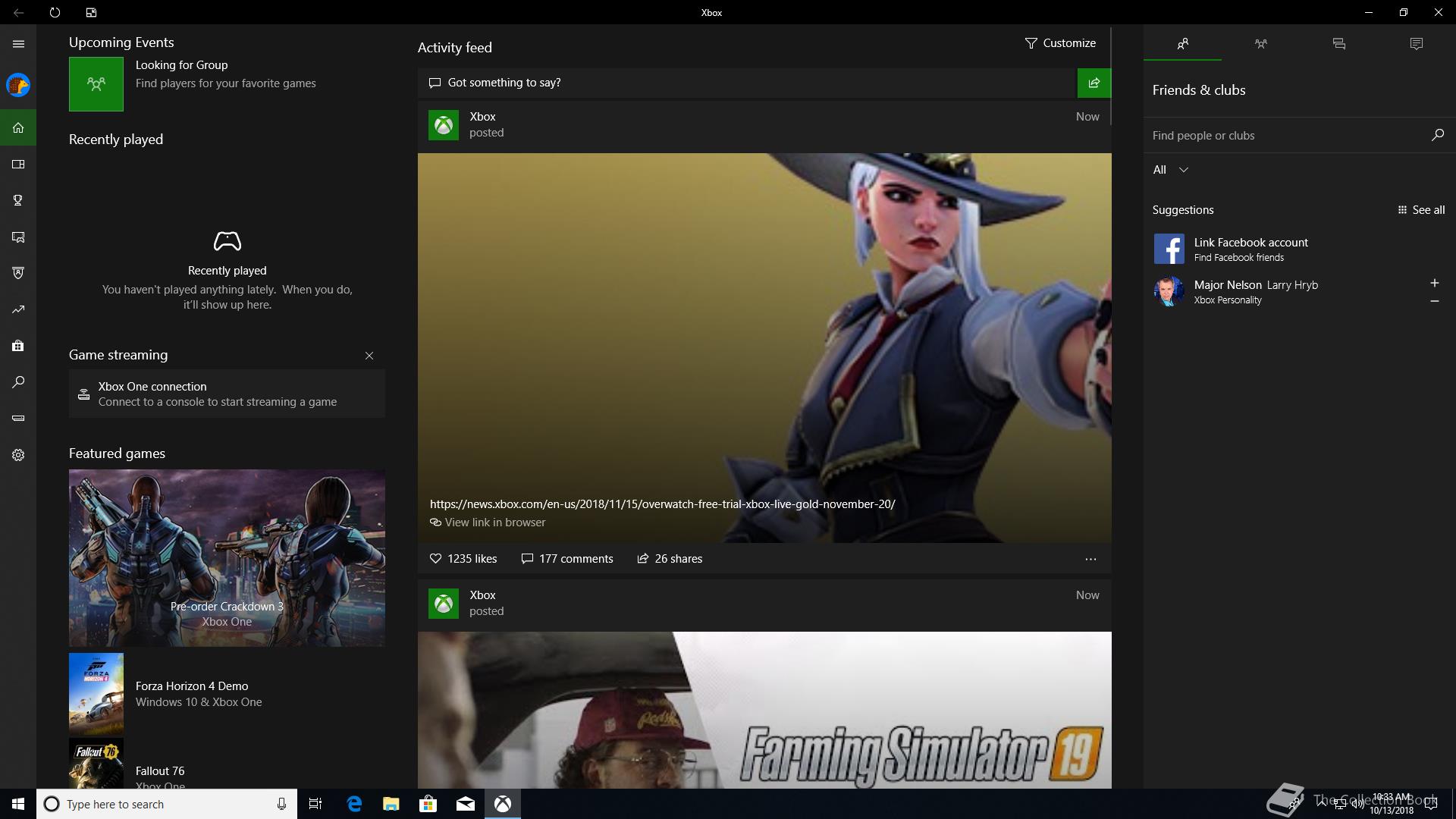The width and height of the screenshot is (1456, 819).
Task: Open Customize feed filter
Action: (x=1060, y=43)
